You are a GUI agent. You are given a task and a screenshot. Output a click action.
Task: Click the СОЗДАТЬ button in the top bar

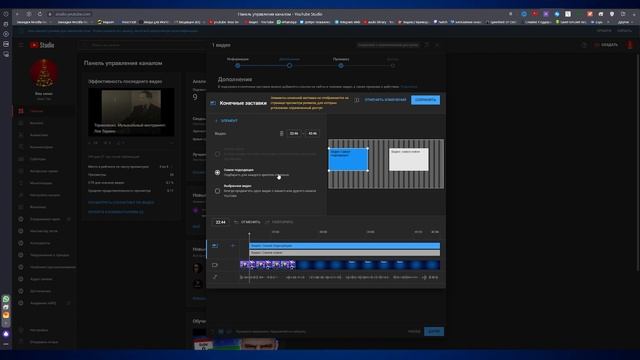[x=606, y=45]
